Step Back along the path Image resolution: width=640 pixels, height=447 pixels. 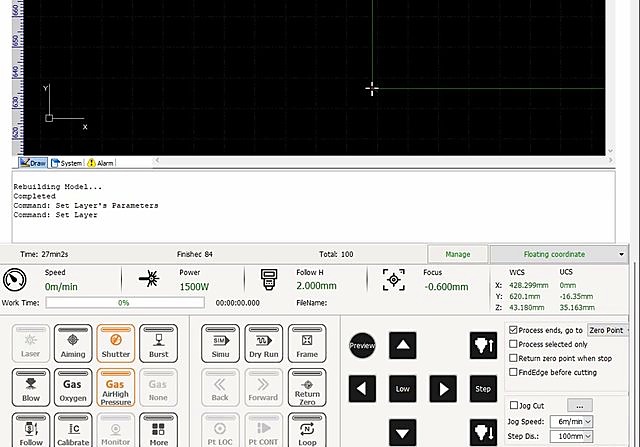pos(220,387)
